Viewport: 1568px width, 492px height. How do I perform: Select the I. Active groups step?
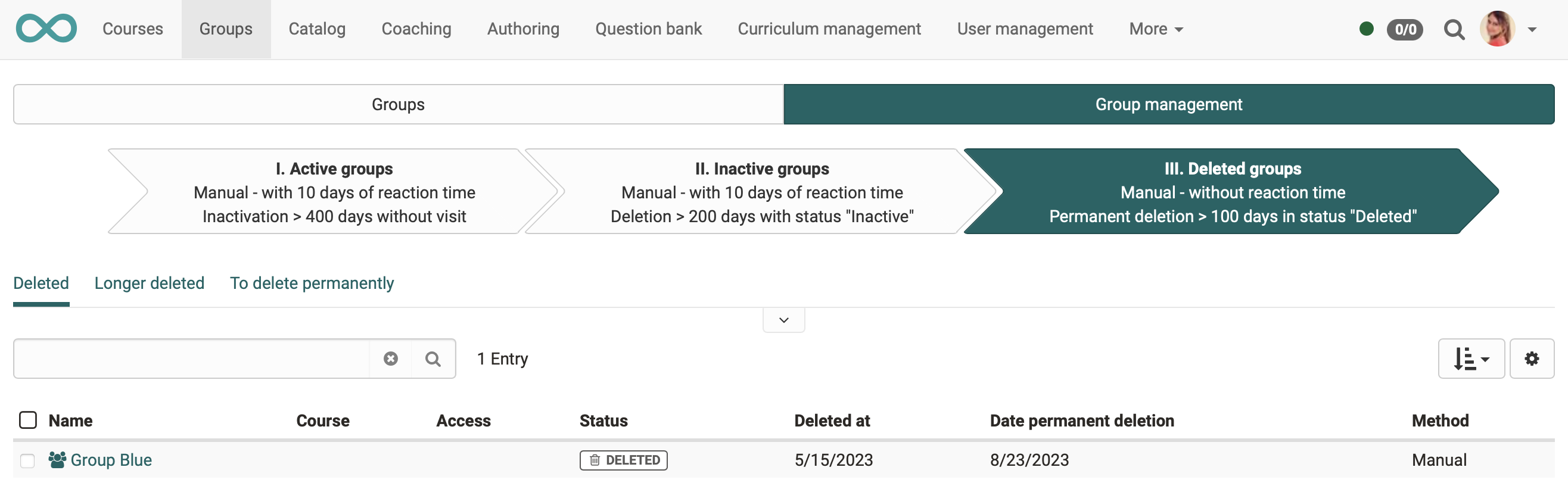[334, 192]
